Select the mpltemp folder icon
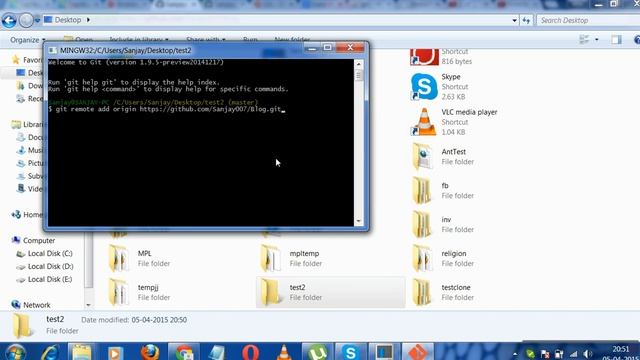 click(270, 258)
